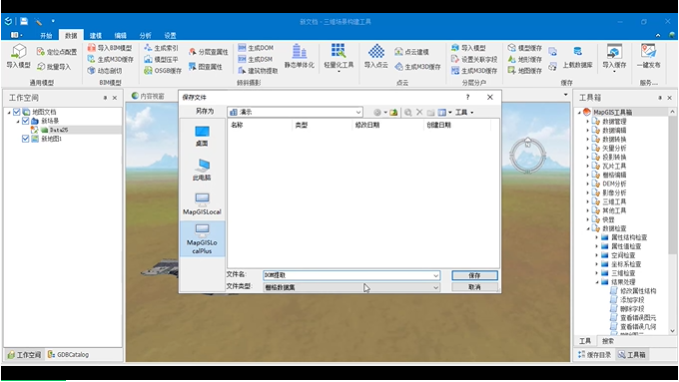Click the OSGB缓存 tool

tap(163, 71)
